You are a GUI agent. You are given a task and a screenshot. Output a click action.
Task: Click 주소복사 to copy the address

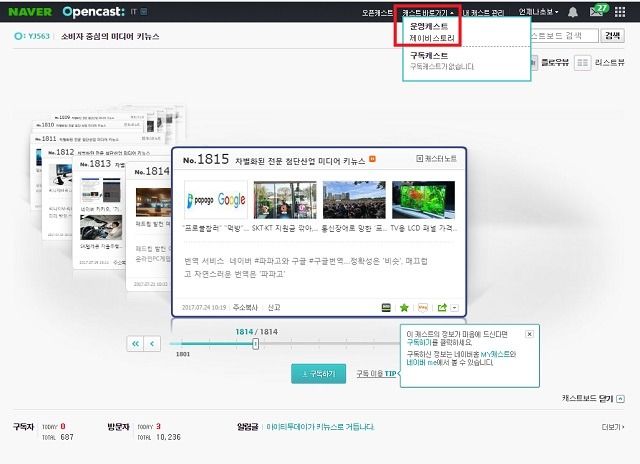(x=245, y=307)
